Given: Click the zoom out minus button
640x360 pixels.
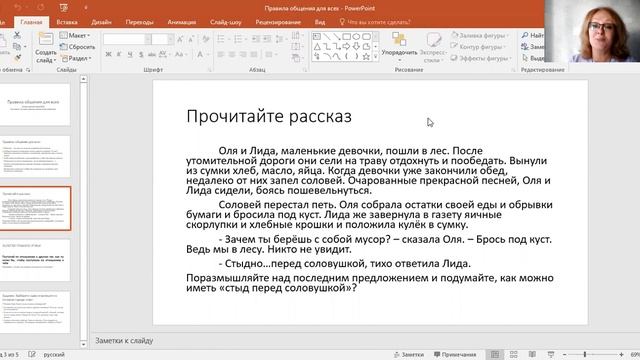Looking at the screenshot, I should pos(564,355).
